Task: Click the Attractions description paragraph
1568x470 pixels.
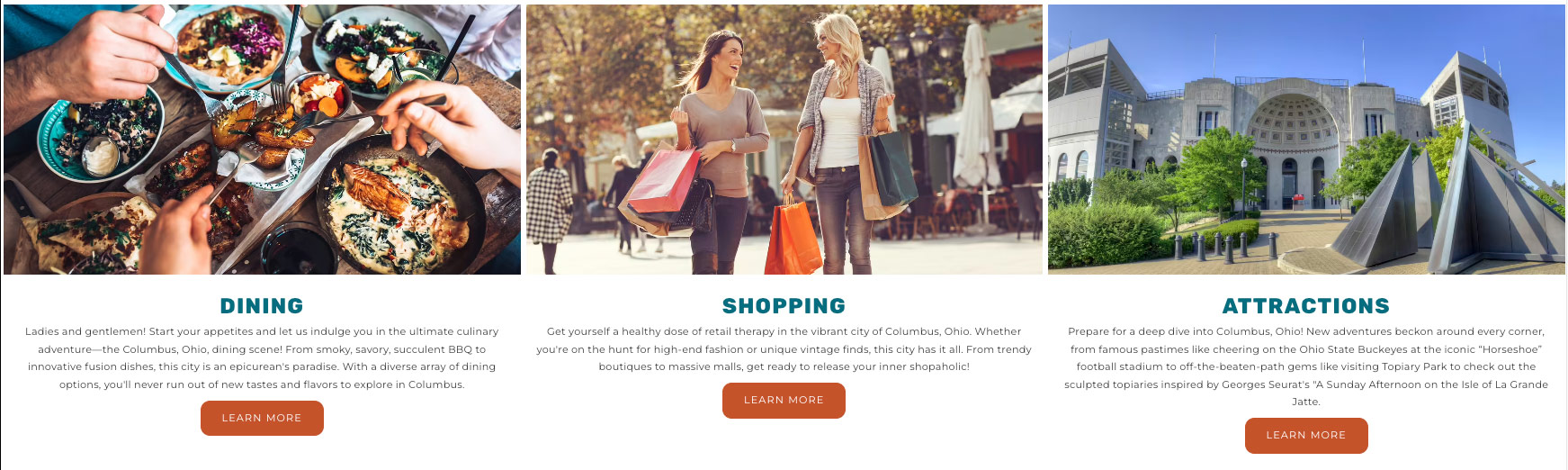Action: pyautogui.click(x=1306, y=366)
